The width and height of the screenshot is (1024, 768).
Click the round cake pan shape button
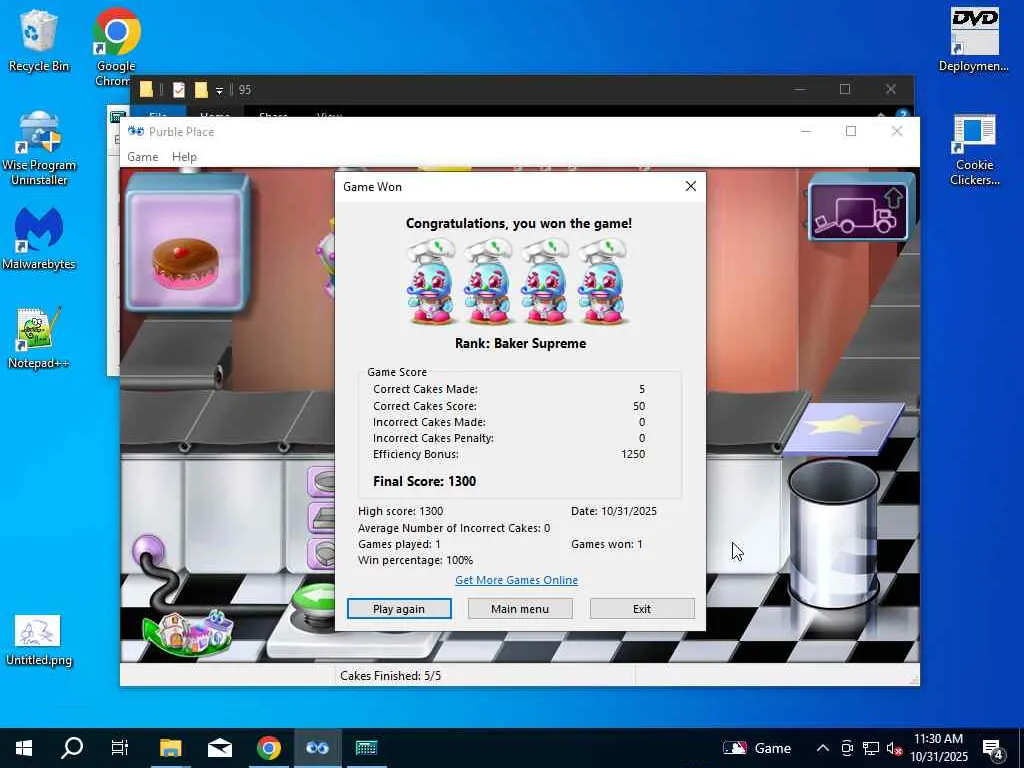[x=322, y=482]
